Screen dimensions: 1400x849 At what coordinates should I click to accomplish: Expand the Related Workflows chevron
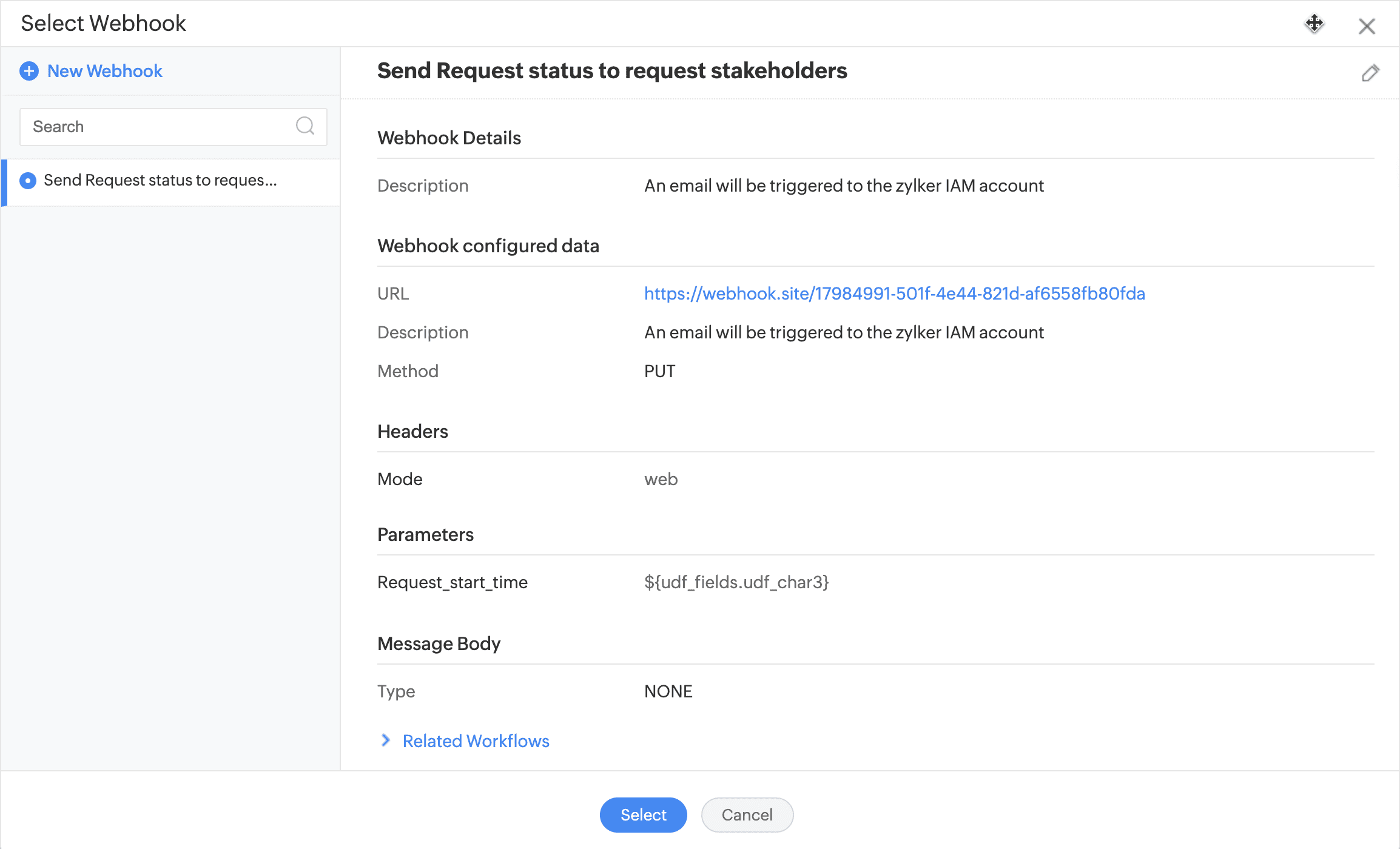click(386, 740)
